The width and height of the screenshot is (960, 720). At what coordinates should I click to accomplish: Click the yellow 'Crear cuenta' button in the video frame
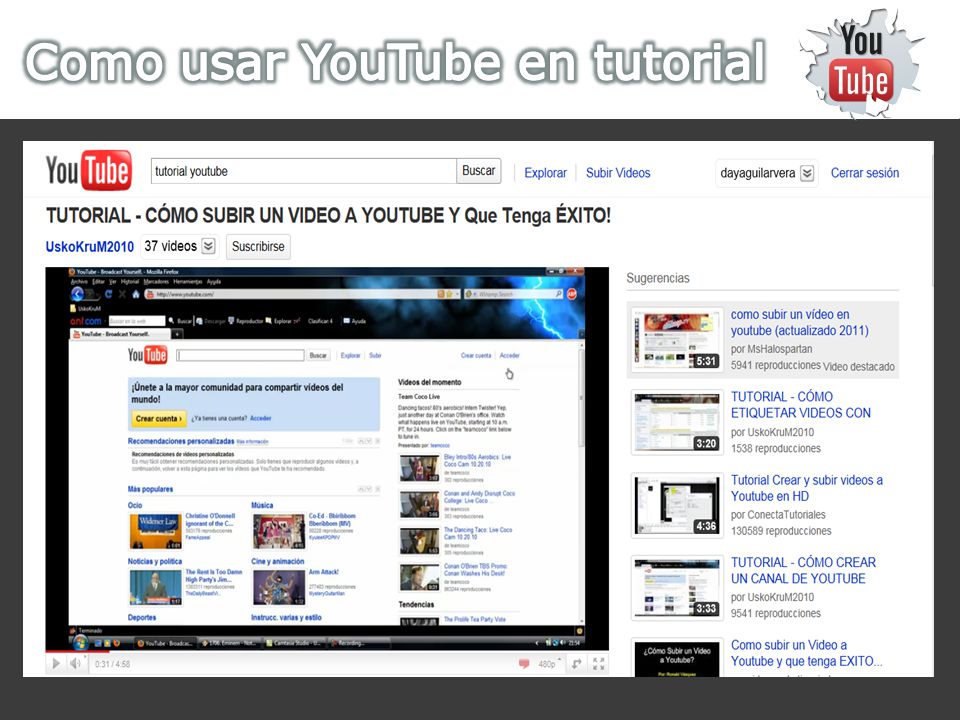[159, 419]
